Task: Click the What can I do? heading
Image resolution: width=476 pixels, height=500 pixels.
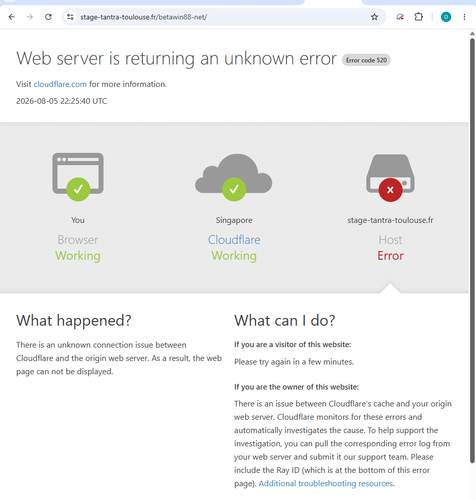Action: point(285,321)
